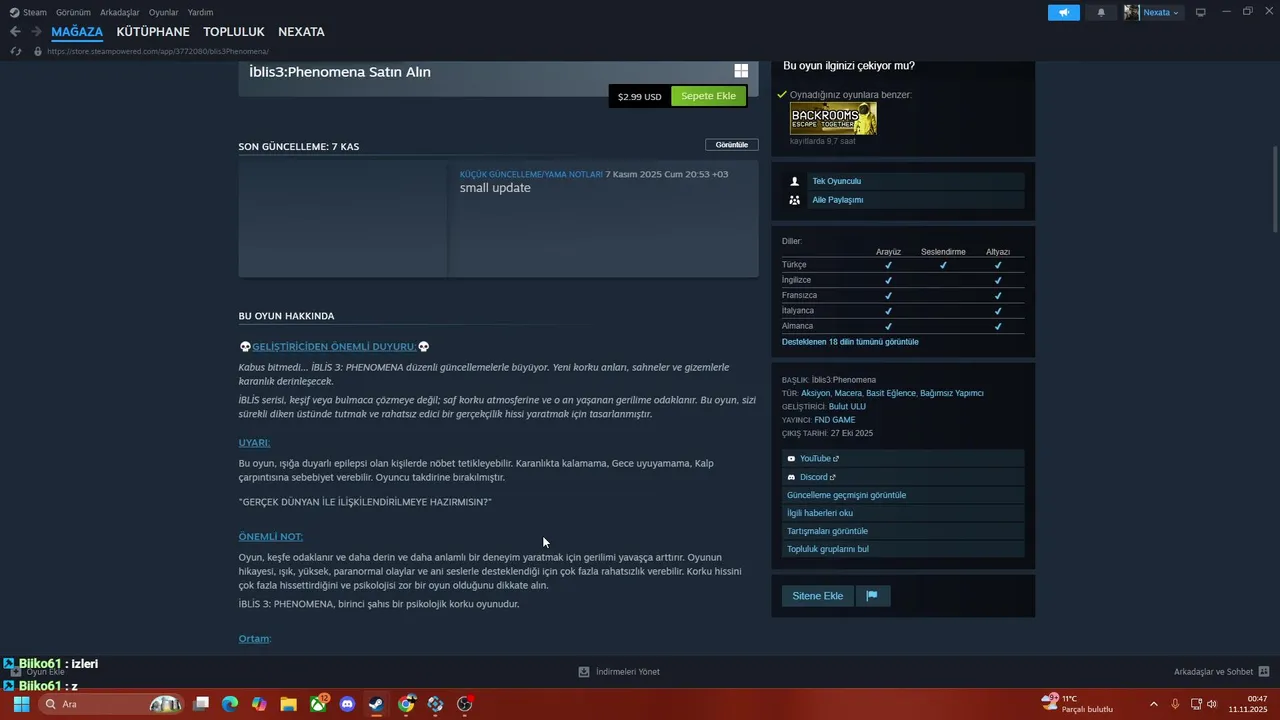Switch to the TOPLULUK tab
Image resolution: width=1280 pixels, height=720 pixels.
click(234, 32)
